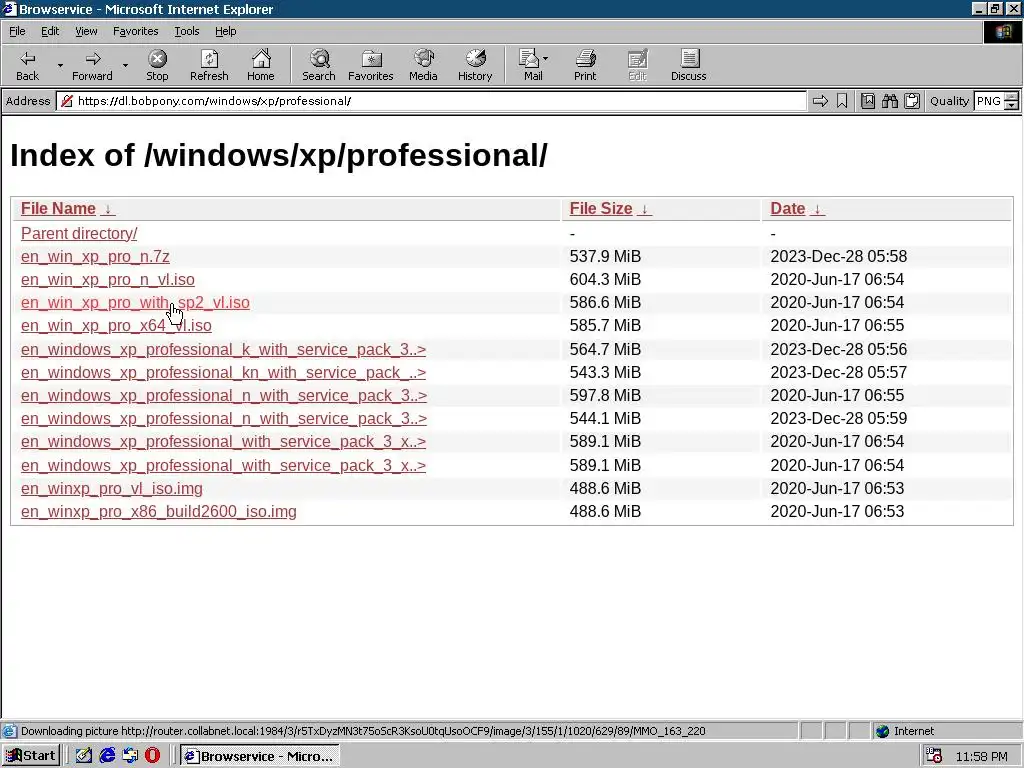
Task: Open the View menu
Action: [x=86, y=31]
